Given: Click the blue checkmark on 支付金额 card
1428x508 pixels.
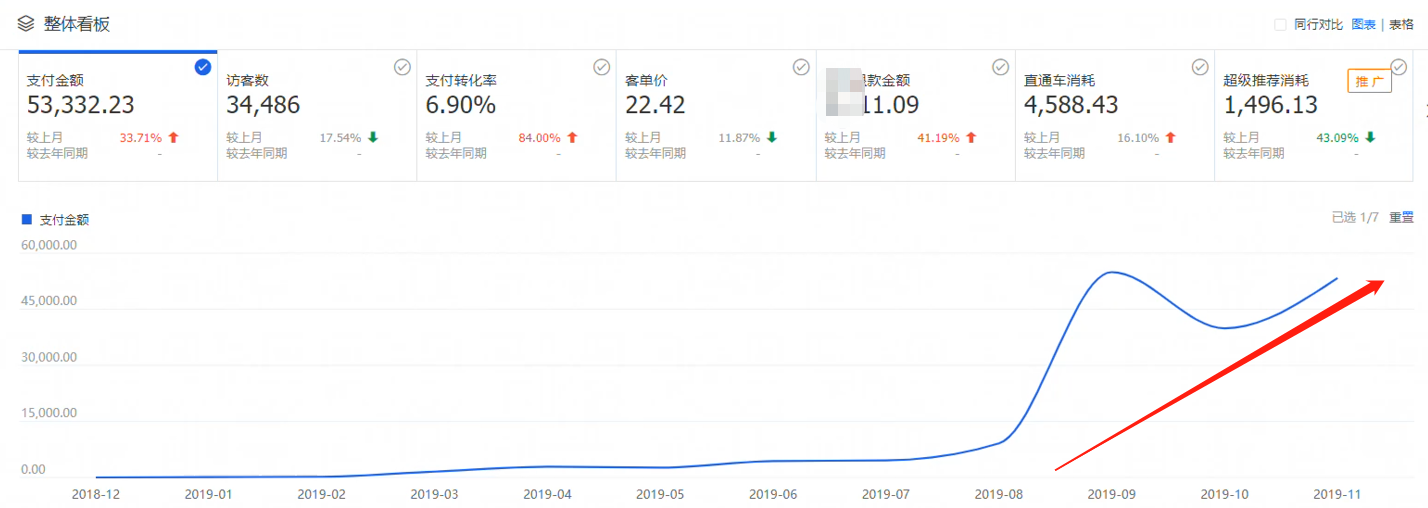Looking at the screenshot, I should tap(203, 67).
